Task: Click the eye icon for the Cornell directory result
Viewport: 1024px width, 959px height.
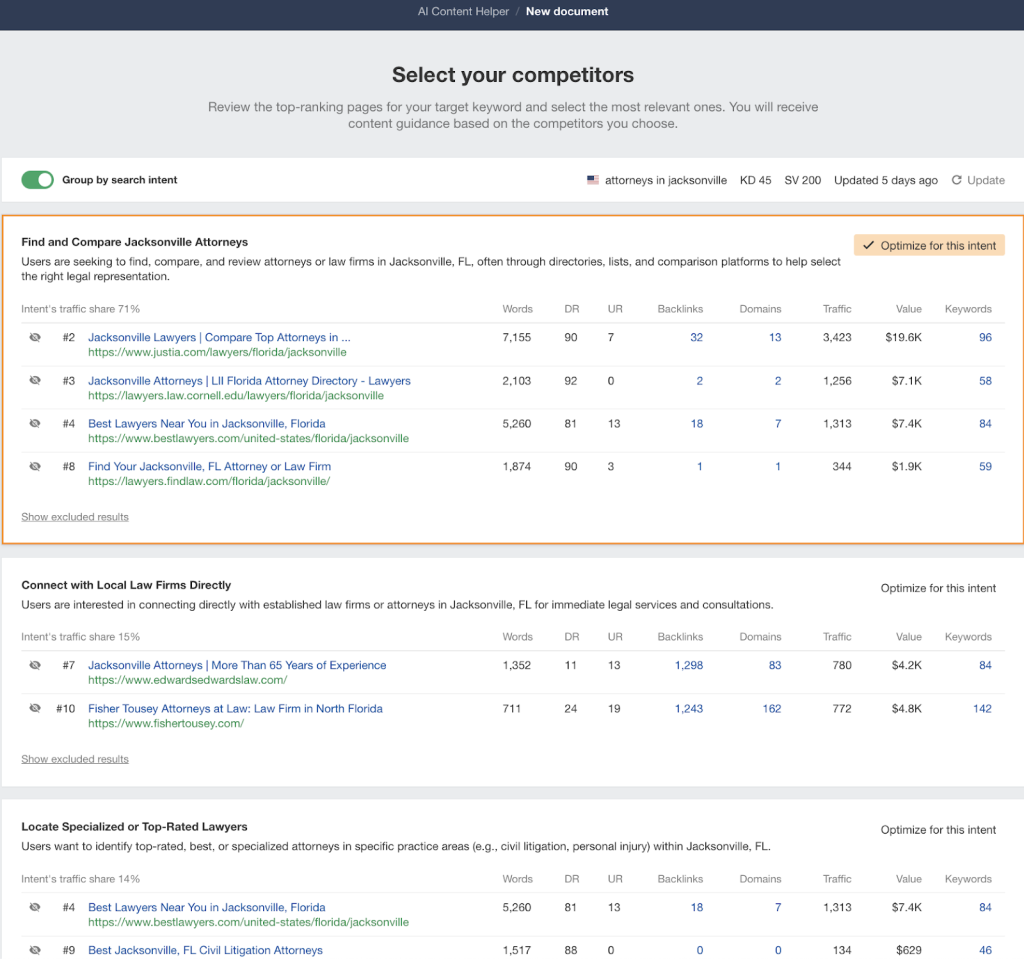Action: pos(34,381)
